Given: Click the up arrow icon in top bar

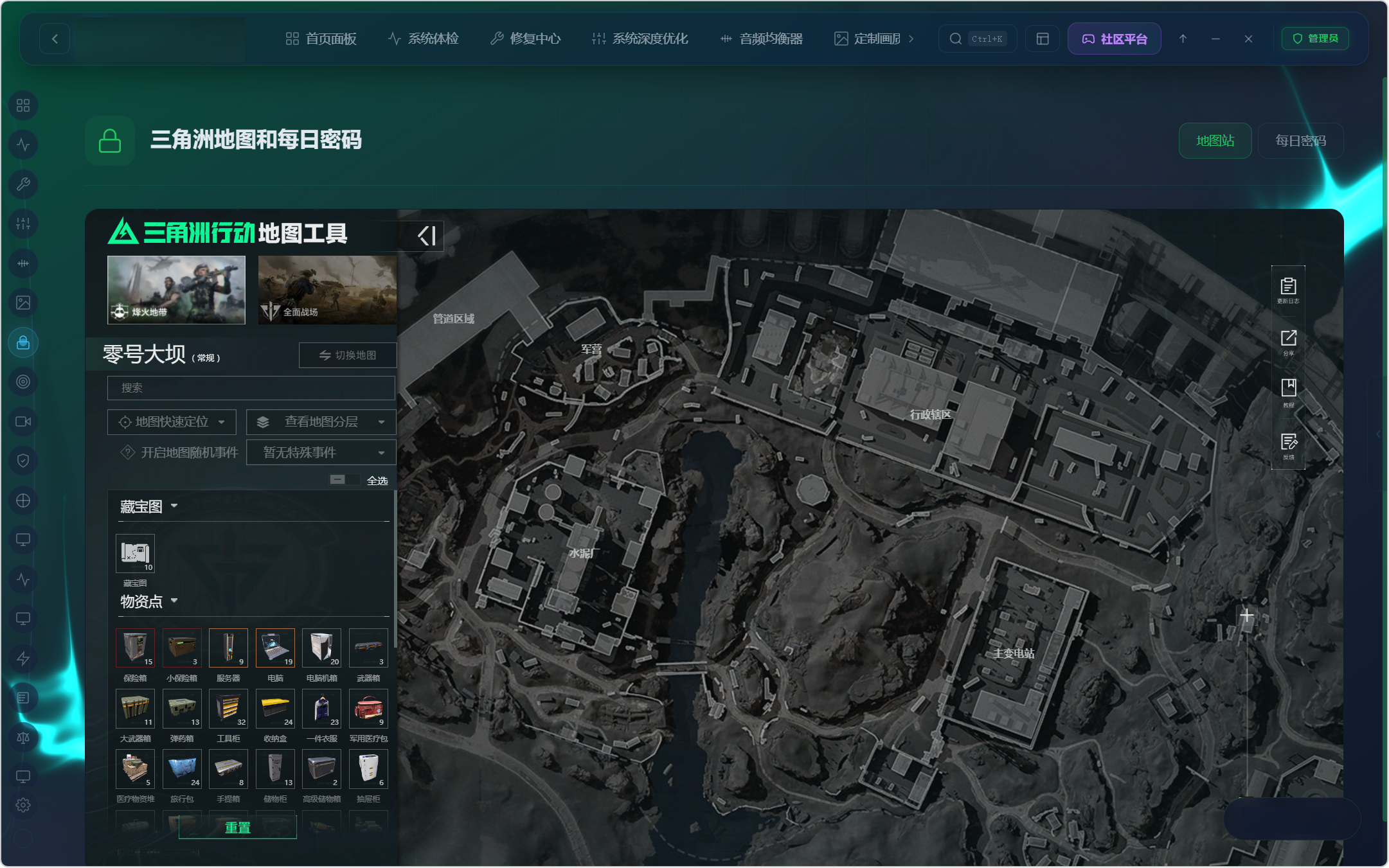Looking at the screenshot, I should pos(1183,39).
